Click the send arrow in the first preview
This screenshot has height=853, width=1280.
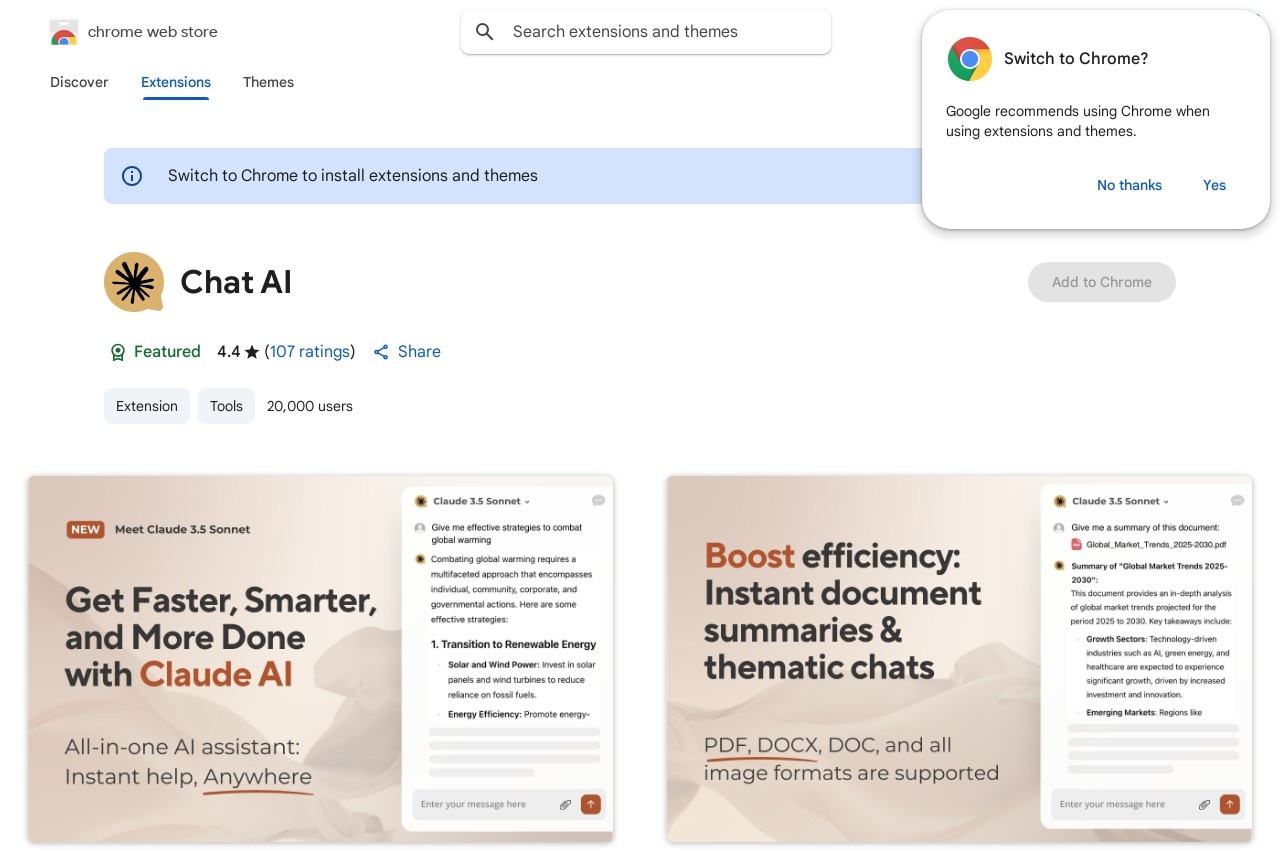pos(591,804)
